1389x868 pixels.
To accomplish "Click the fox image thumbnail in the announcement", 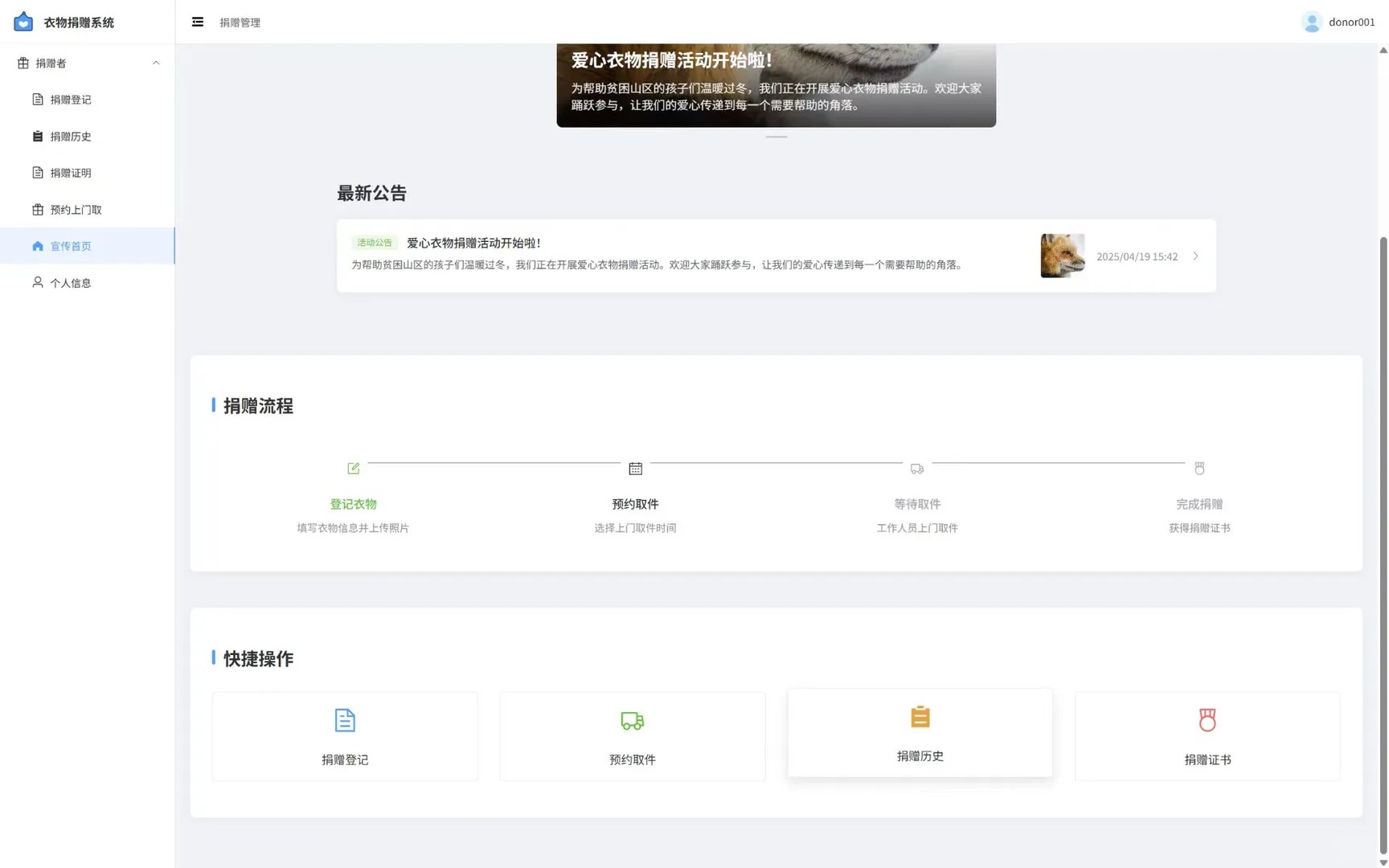I will click(1063, 256).
